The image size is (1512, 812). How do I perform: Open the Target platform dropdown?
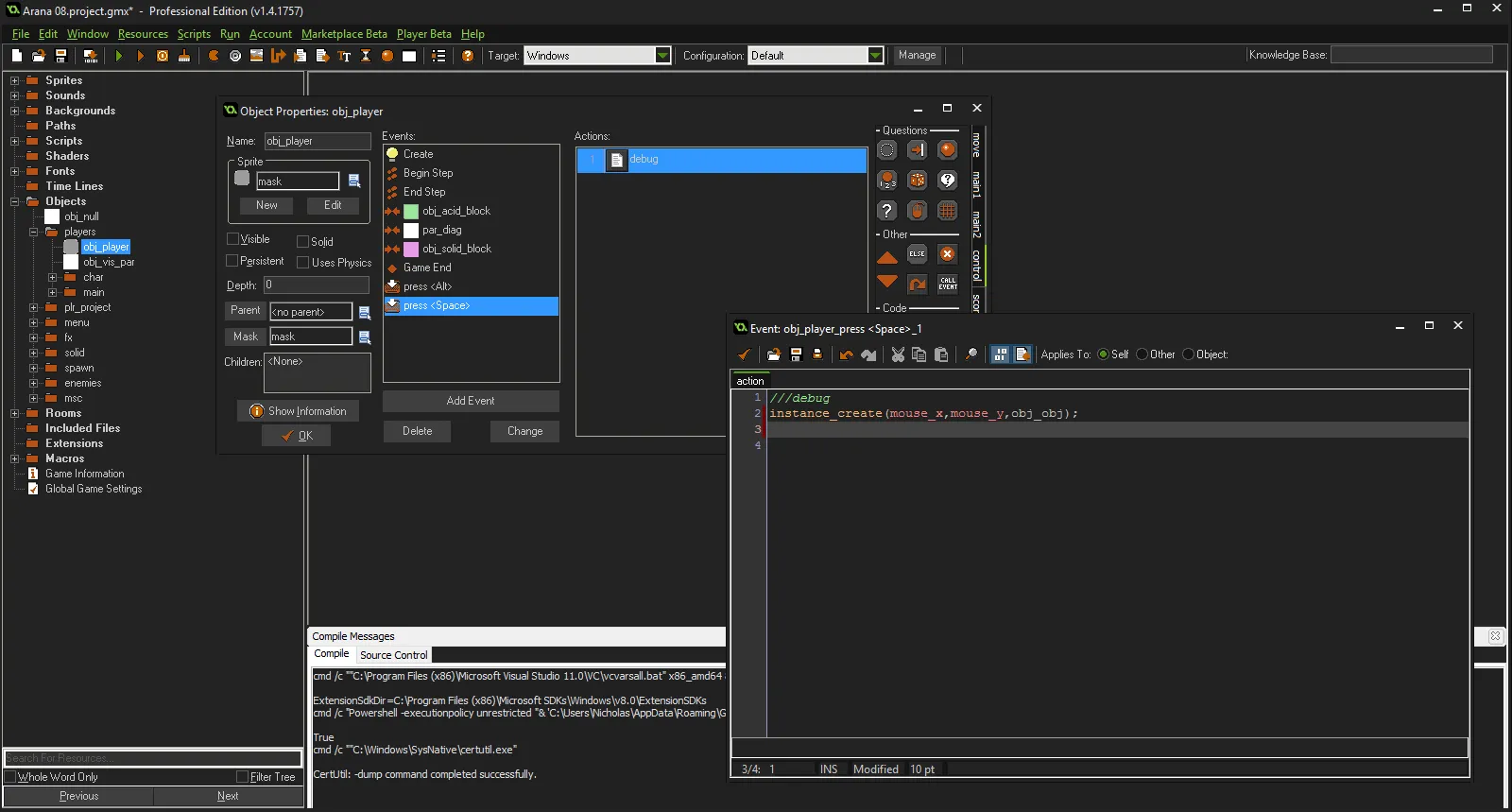[662, 56]
